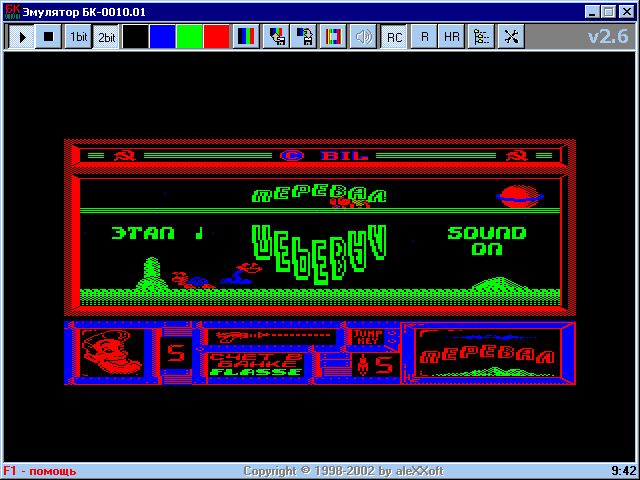Toggle the RC toolbar button
The height and width of the screenshot is (480, 640).
(x=394, y=37)
